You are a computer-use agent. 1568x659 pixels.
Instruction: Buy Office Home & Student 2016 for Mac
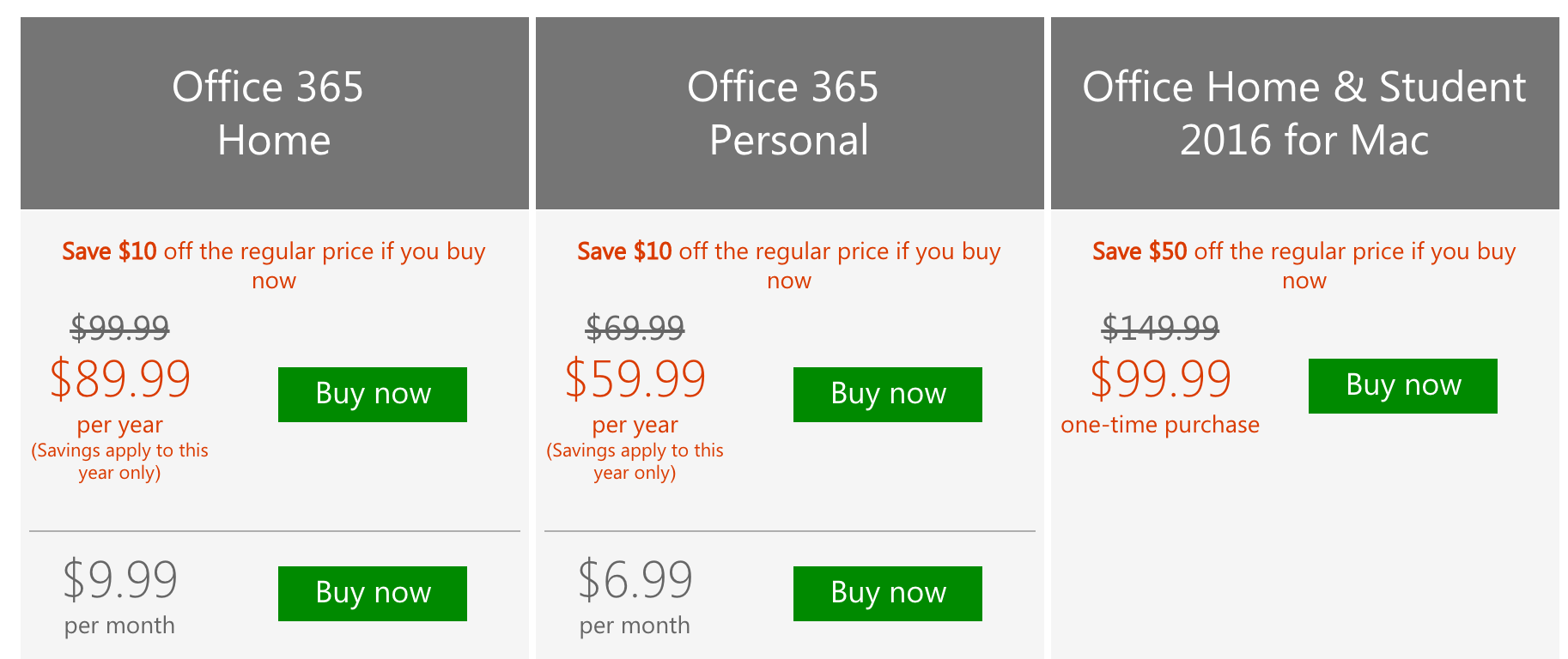coord(1402,386)
